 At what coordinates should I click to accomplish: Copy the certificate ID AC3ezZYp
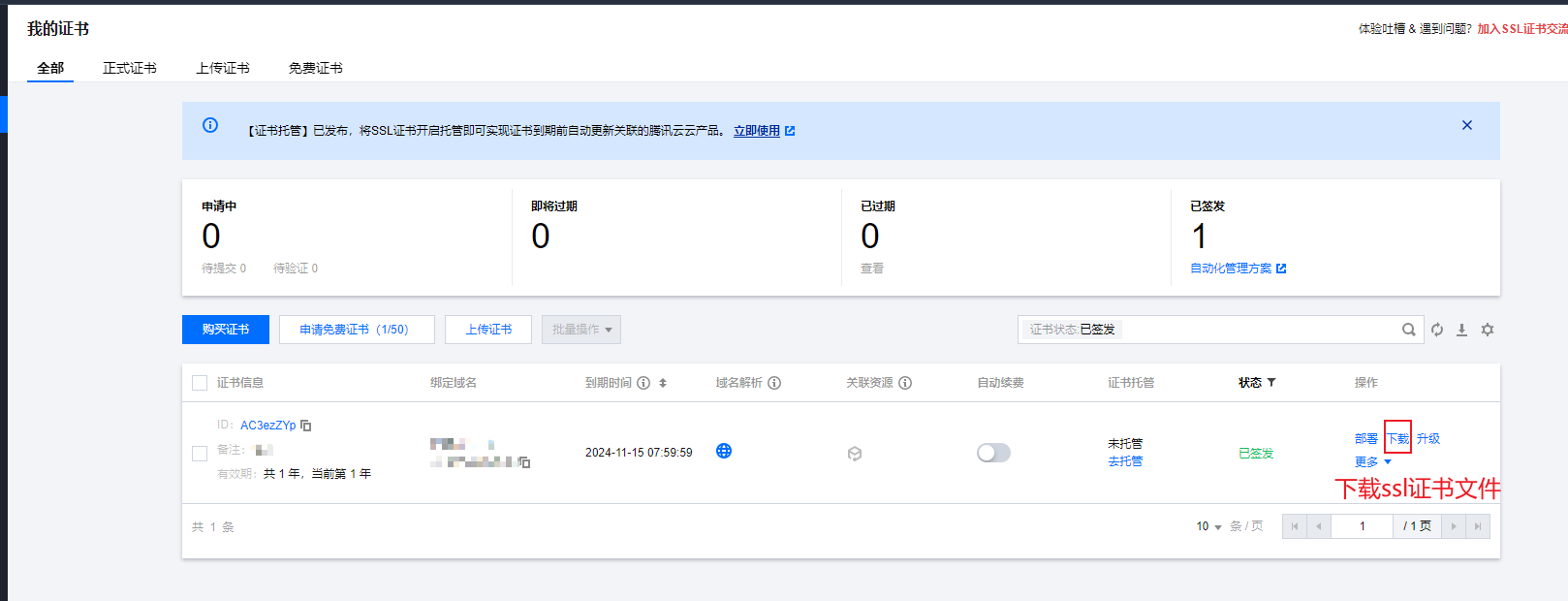[306, 426]
